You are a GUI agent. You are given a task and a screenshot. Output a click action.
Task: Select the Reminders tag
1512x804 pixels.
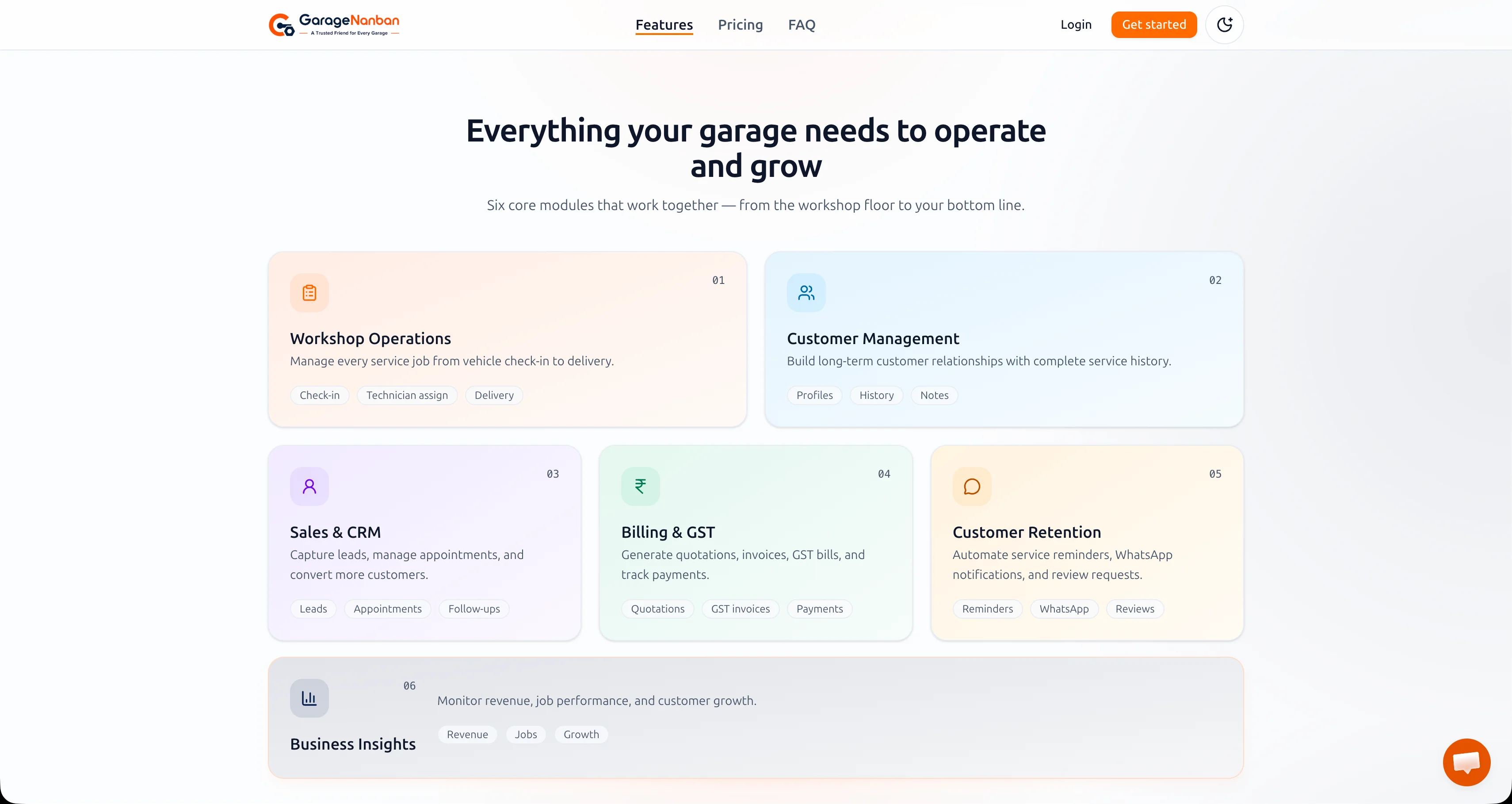point(987,609)
